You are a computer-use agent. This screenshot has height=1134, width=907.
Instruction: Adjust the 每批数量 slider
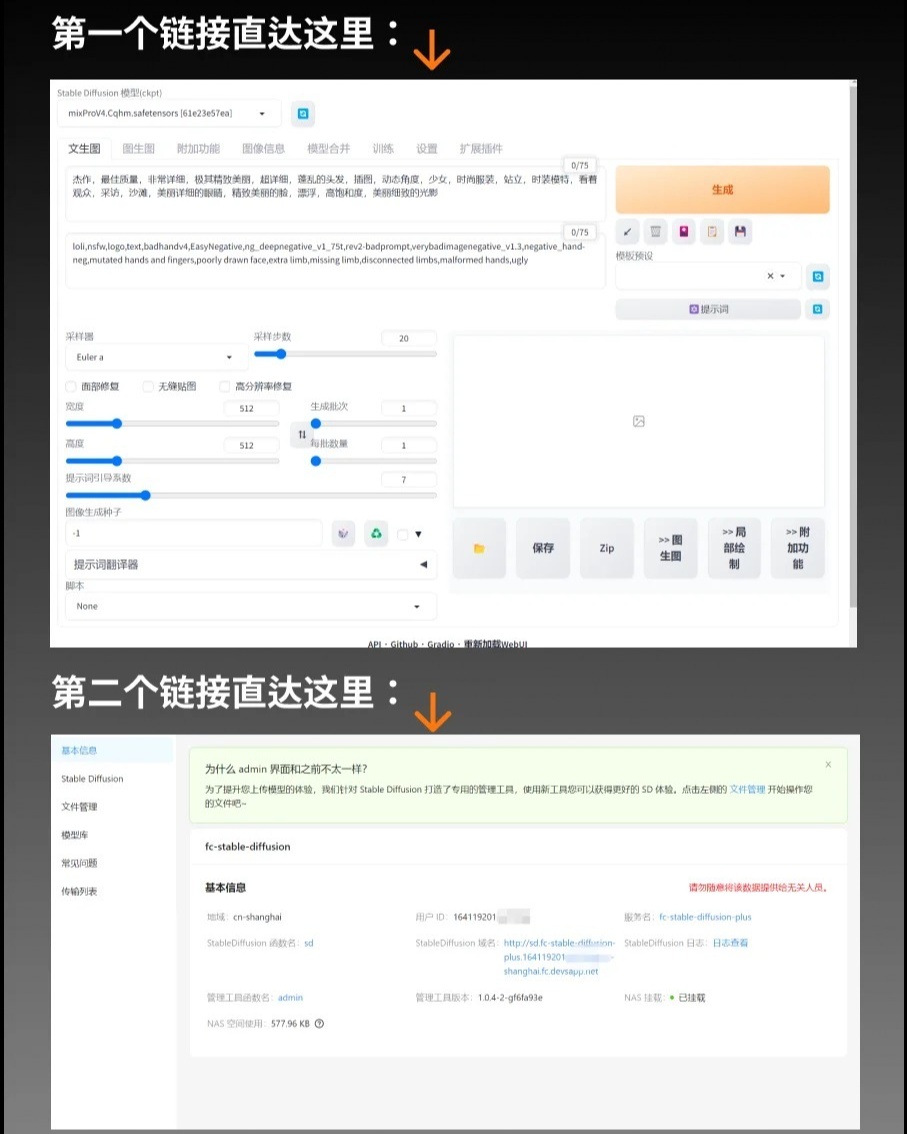(x=373, y=461)
